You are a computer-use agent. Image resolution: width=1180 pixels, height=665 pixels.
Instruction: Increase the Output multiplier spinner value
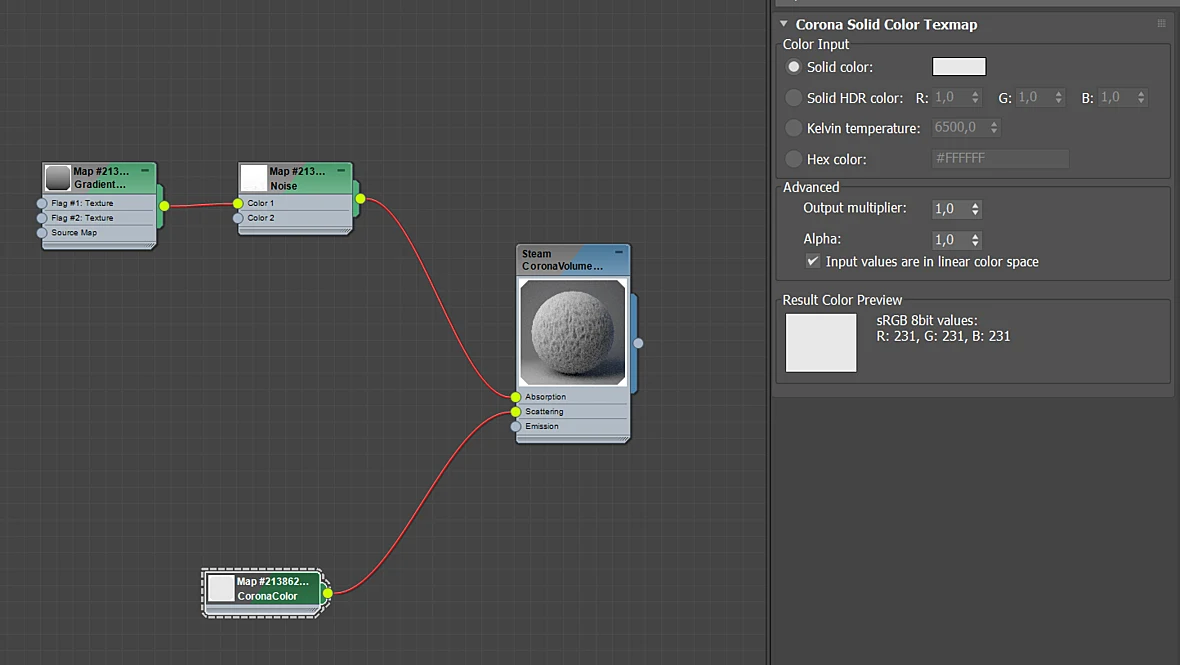click(x=975, y=205)
